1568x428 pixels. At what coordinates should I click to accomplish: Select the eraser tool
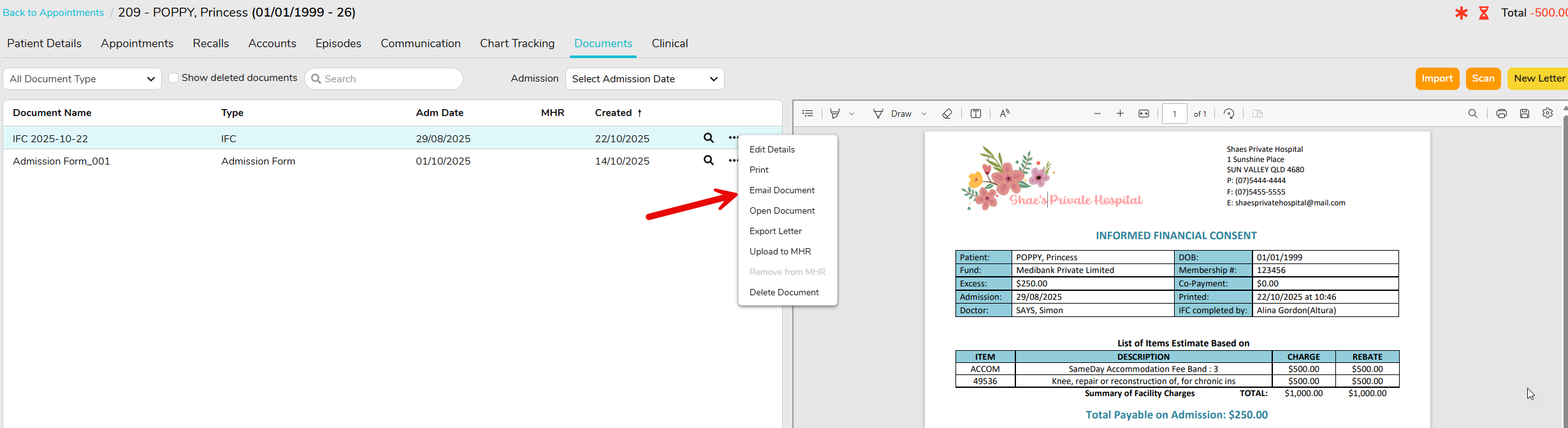[x=947, y=114]
